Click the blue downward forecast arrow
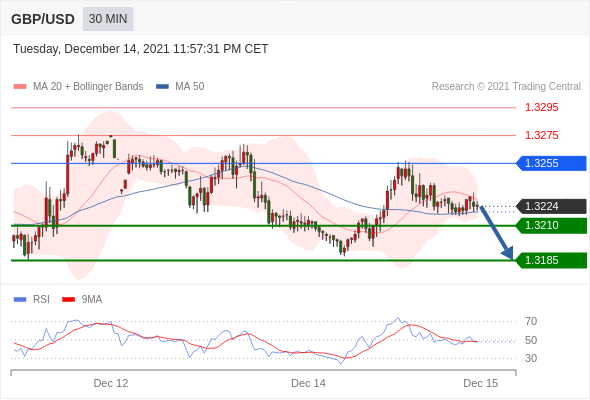The width and height of the screenshot is (590, 400). [x=497, y=232]
